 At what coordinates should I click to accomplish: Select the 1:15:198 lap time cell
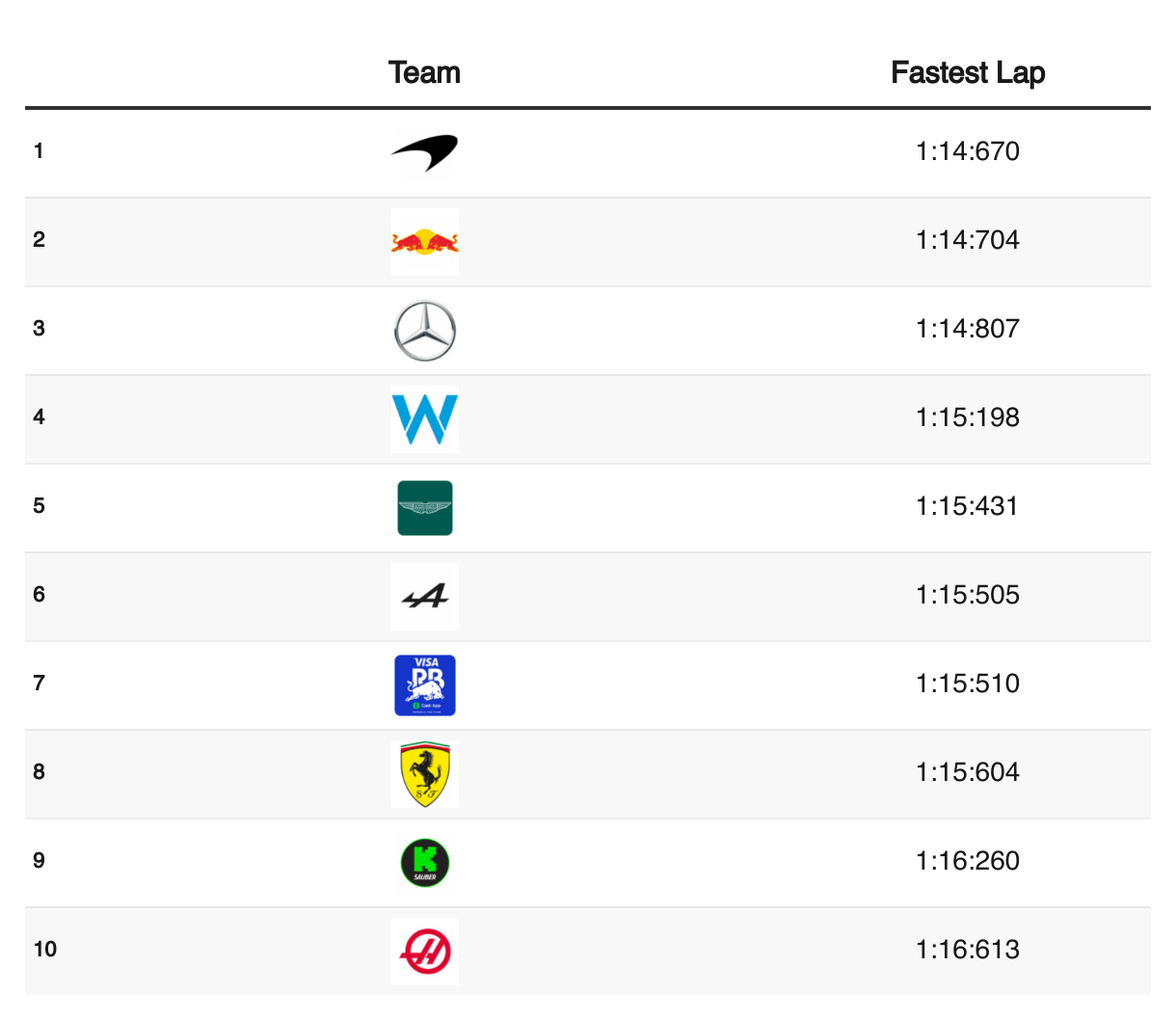click(968, 417)
